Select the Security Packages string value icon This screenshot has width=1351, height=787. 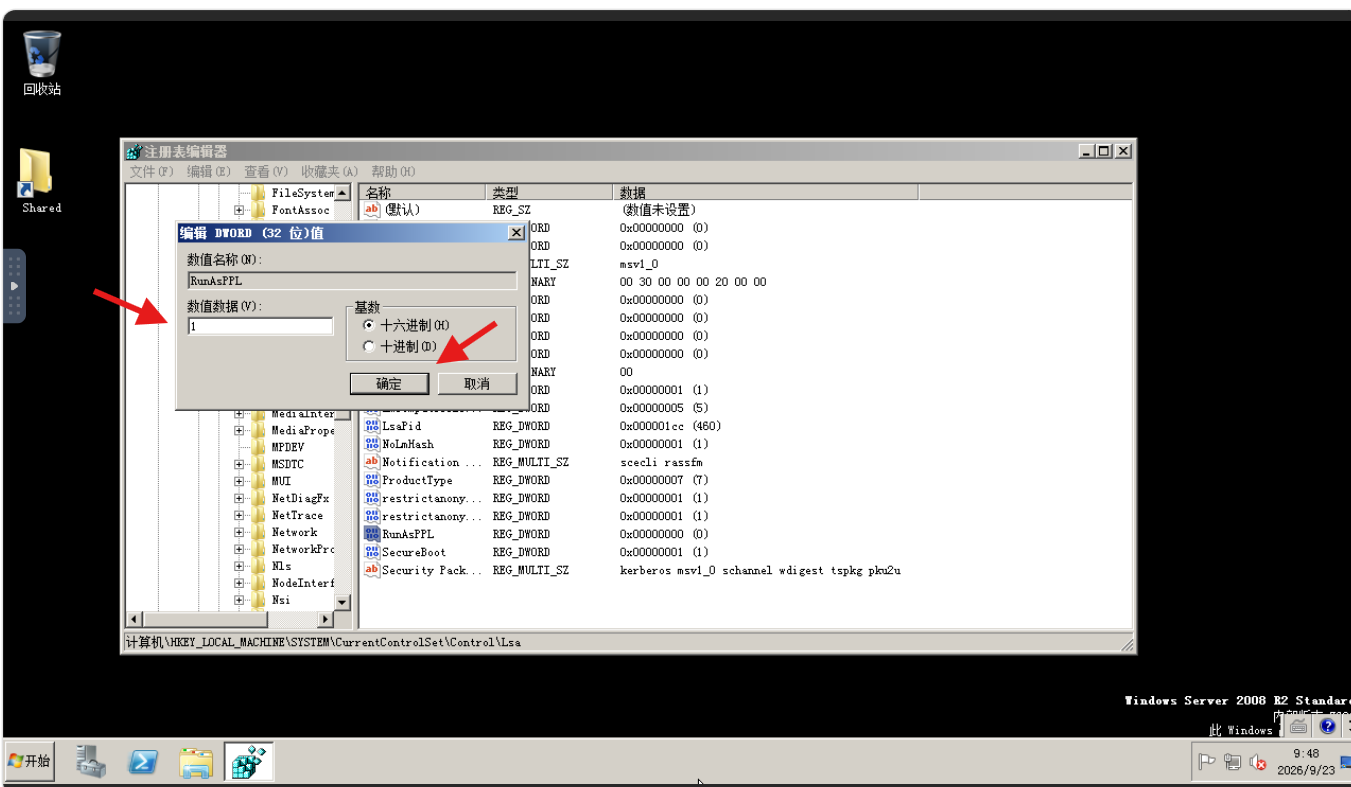coord(372,570)
